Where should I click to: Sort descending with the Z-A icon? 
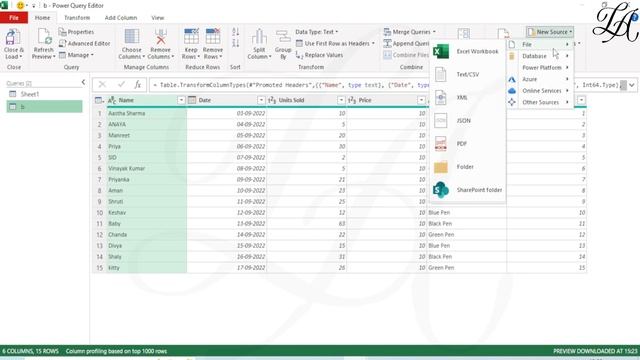(x=236, y=43)
